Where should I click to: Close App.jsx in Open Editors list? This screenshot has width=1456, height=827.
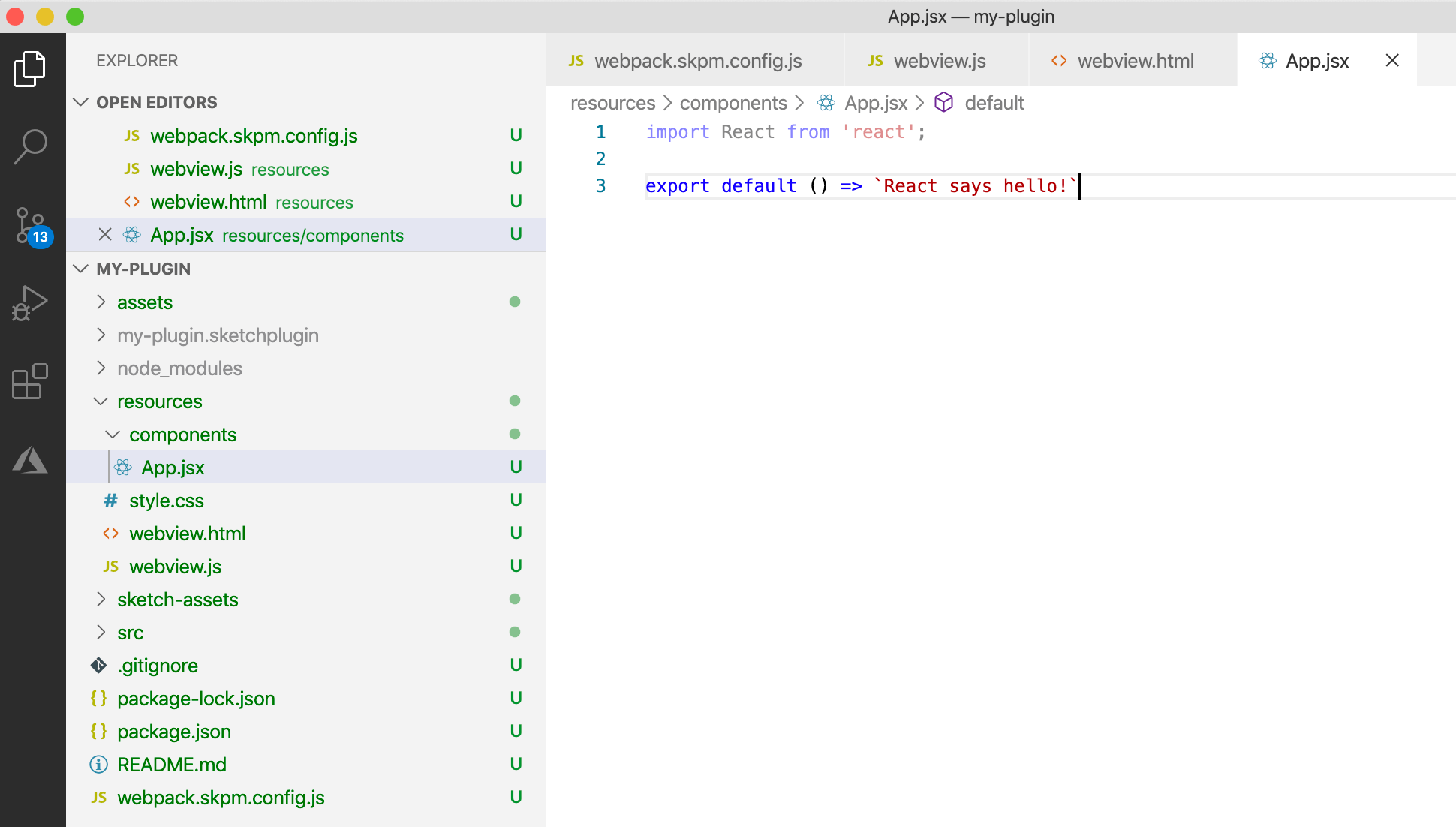[105, 235]
